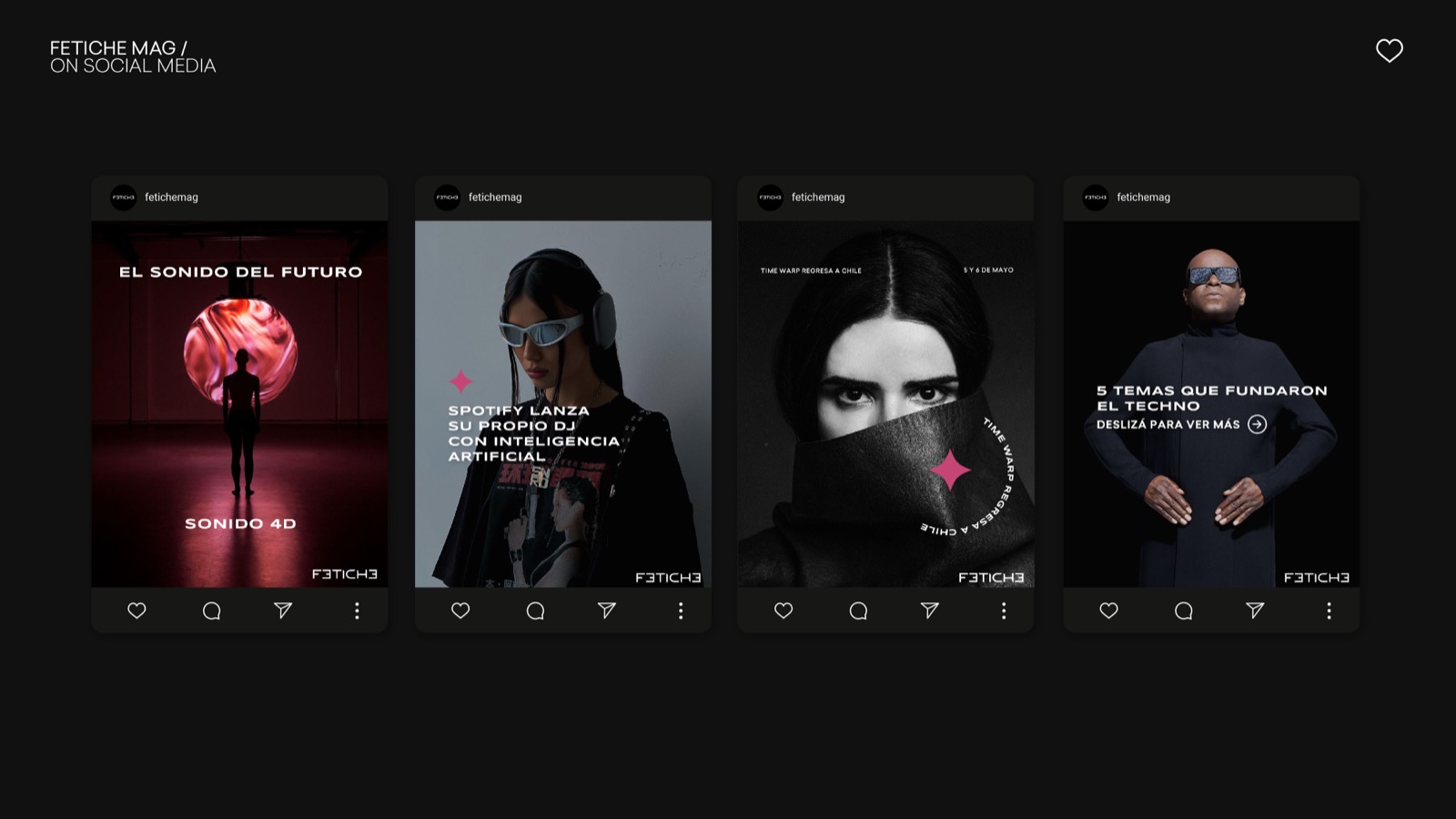This screenshot has height=819, width=1456.
Task: Open more options on the El Sonido Del Futuro post
Action: [x=357, y=611]
